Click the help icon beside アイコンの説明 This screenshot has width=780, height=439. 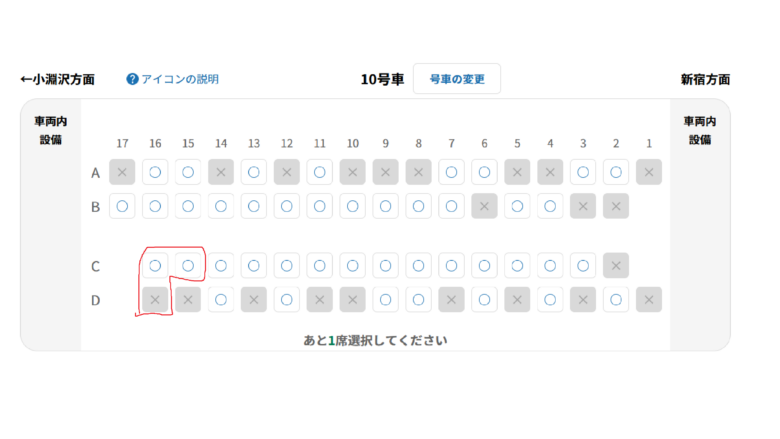point(132,79)
